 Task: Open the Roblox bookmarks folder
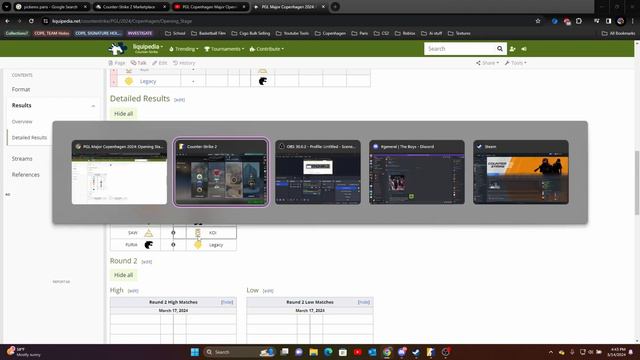(405, 33)
